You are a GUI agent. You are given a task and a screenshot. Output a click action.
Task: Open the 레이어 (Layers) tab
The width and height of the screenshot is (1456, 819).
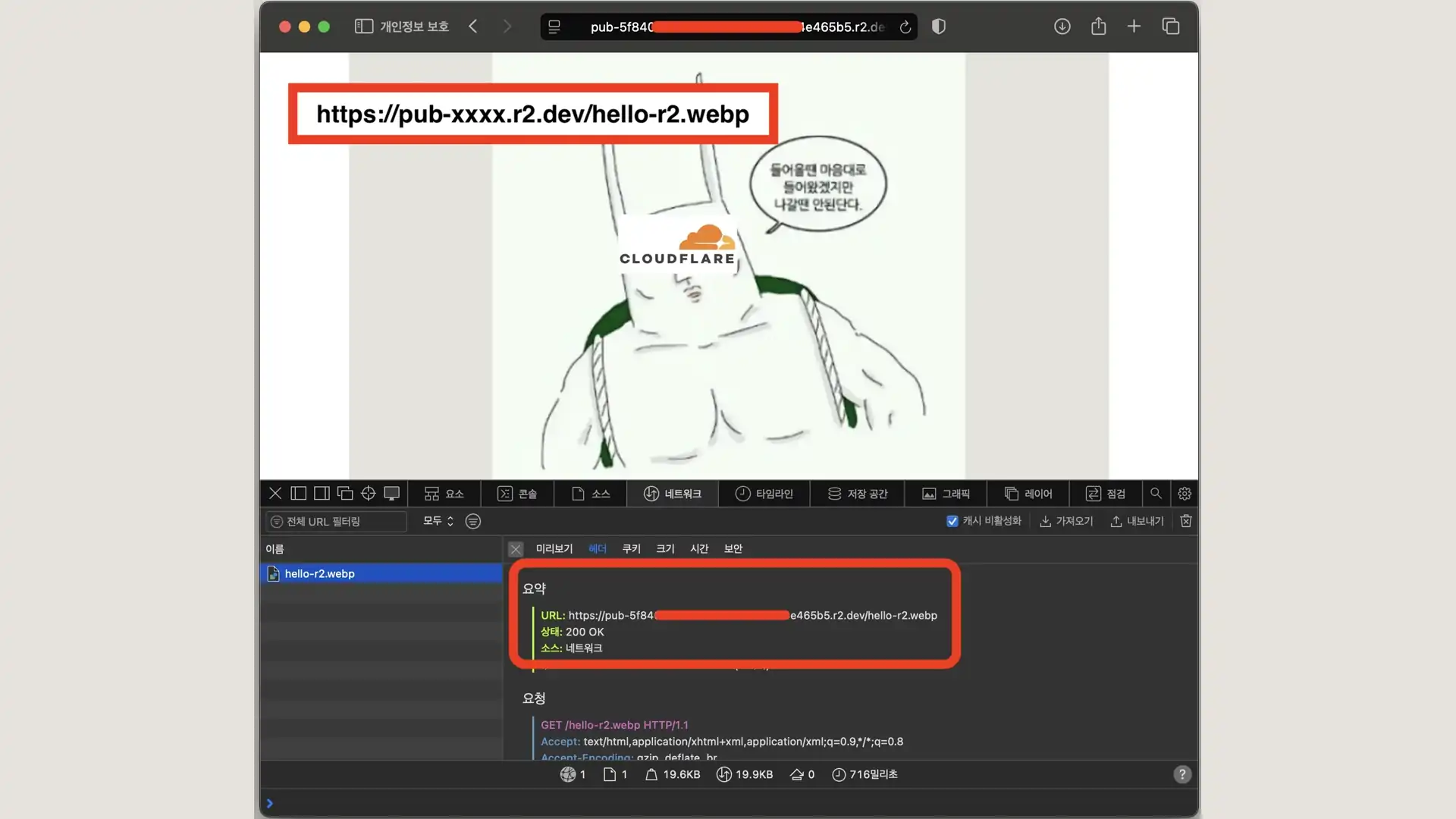1028,494
